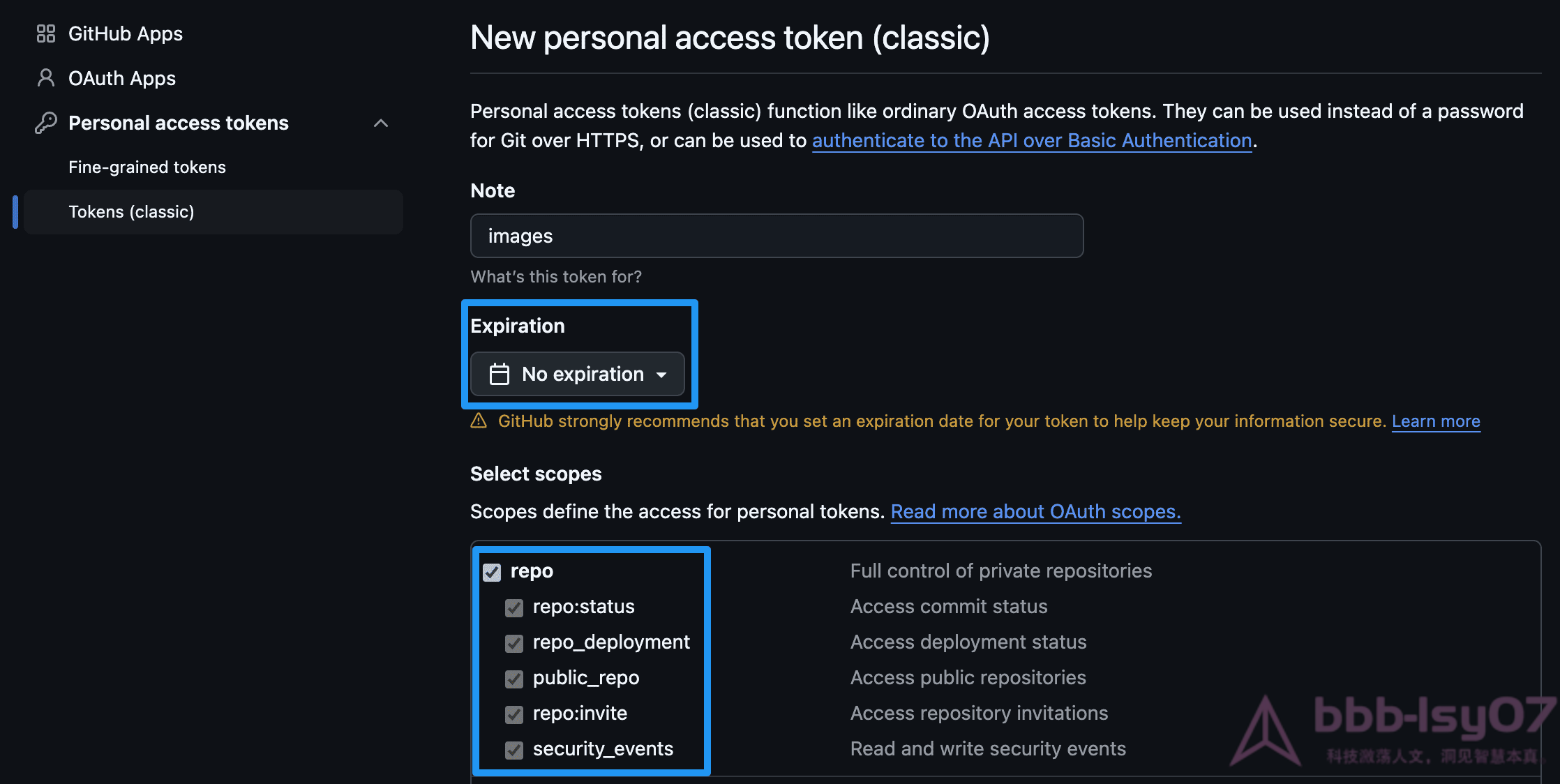Collapse the Personal access tokens section chevron
The image size is (1560, 784).
(x=381, y=123)
